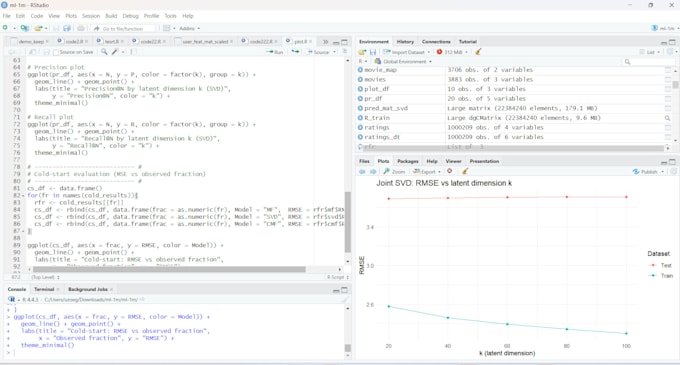This screenshot has width=680, height=365.
Task: Click the Go to file/function field
Action: [124, 29]
